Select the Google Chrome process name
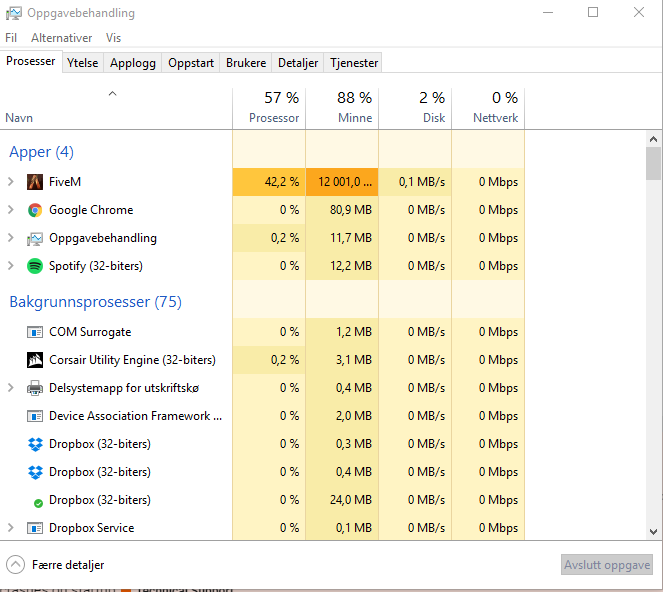Viewport: 663px width, 592px height. 91,210
